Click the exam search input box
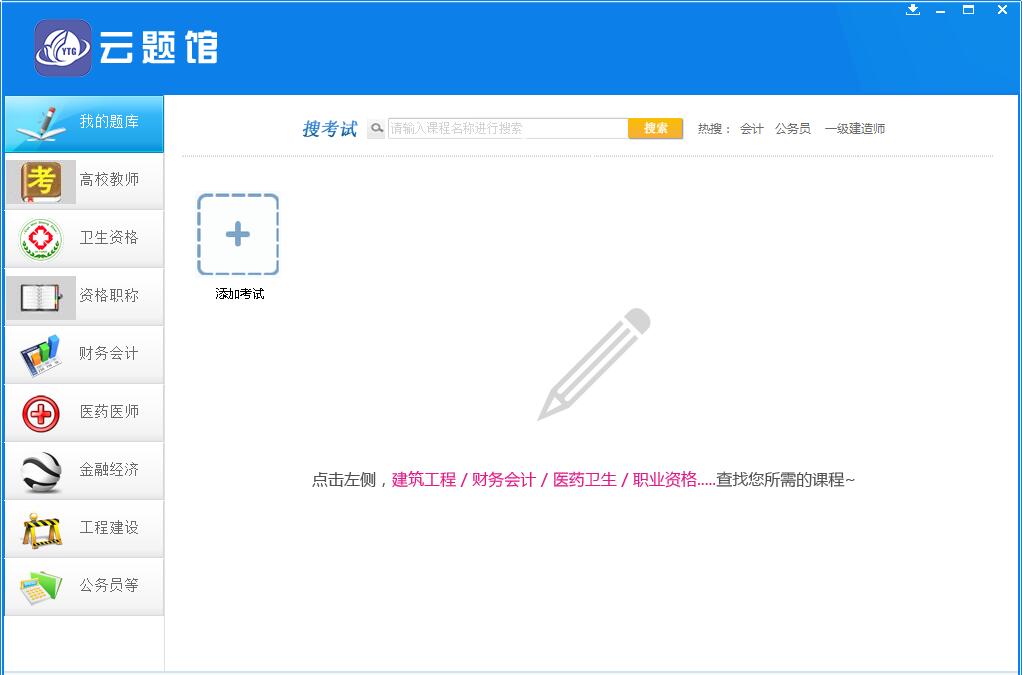Screen dimensions: 1022x675 point(505,128)
